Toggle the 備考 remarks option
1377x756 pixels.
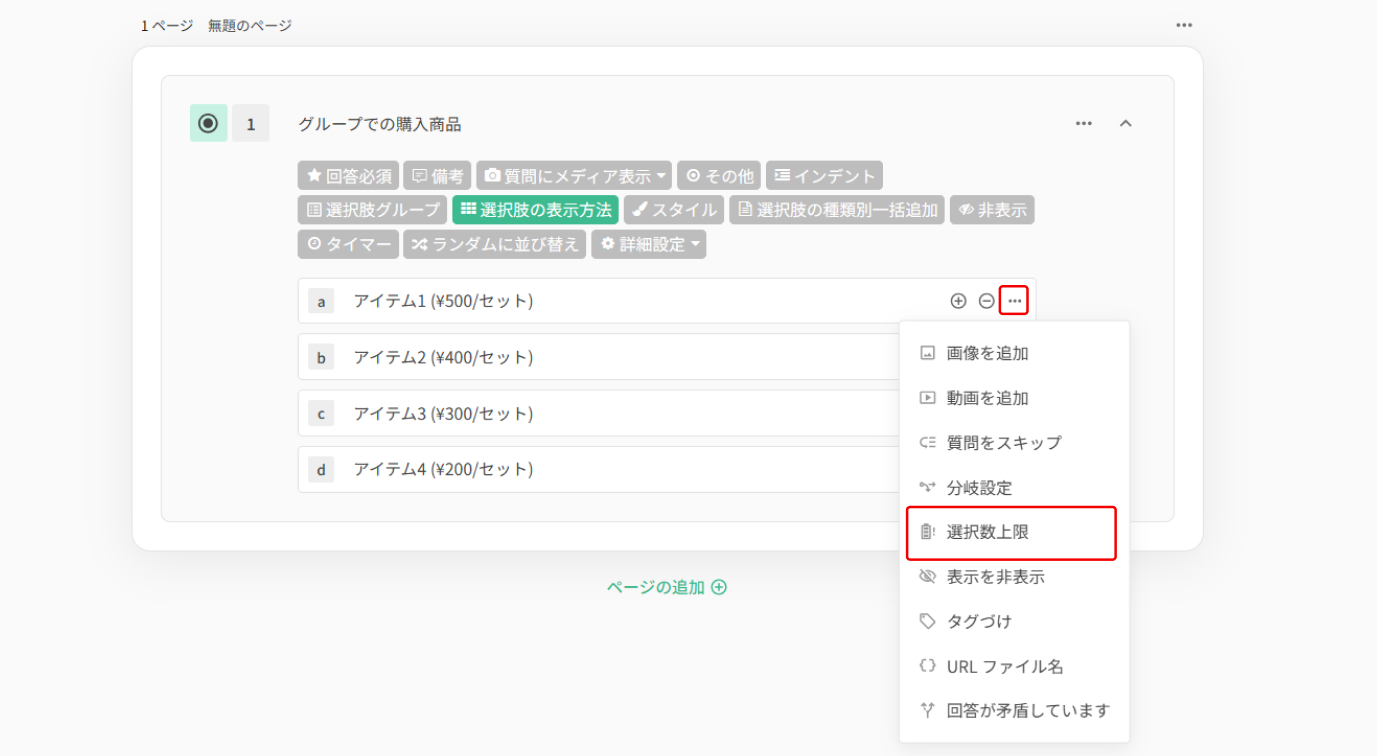pyautogui.click(x=438, y=176)
